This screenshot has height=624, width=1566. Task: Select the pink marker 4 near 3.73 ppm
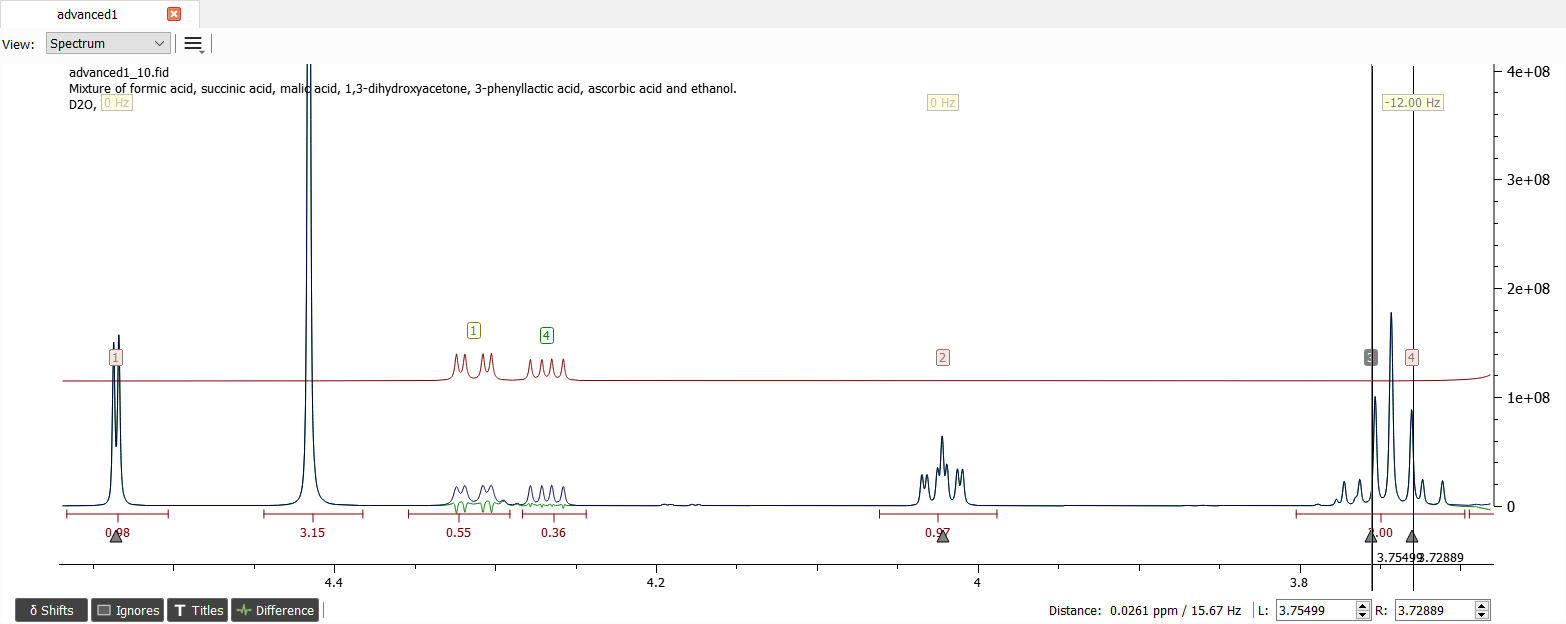point(1411,357)
